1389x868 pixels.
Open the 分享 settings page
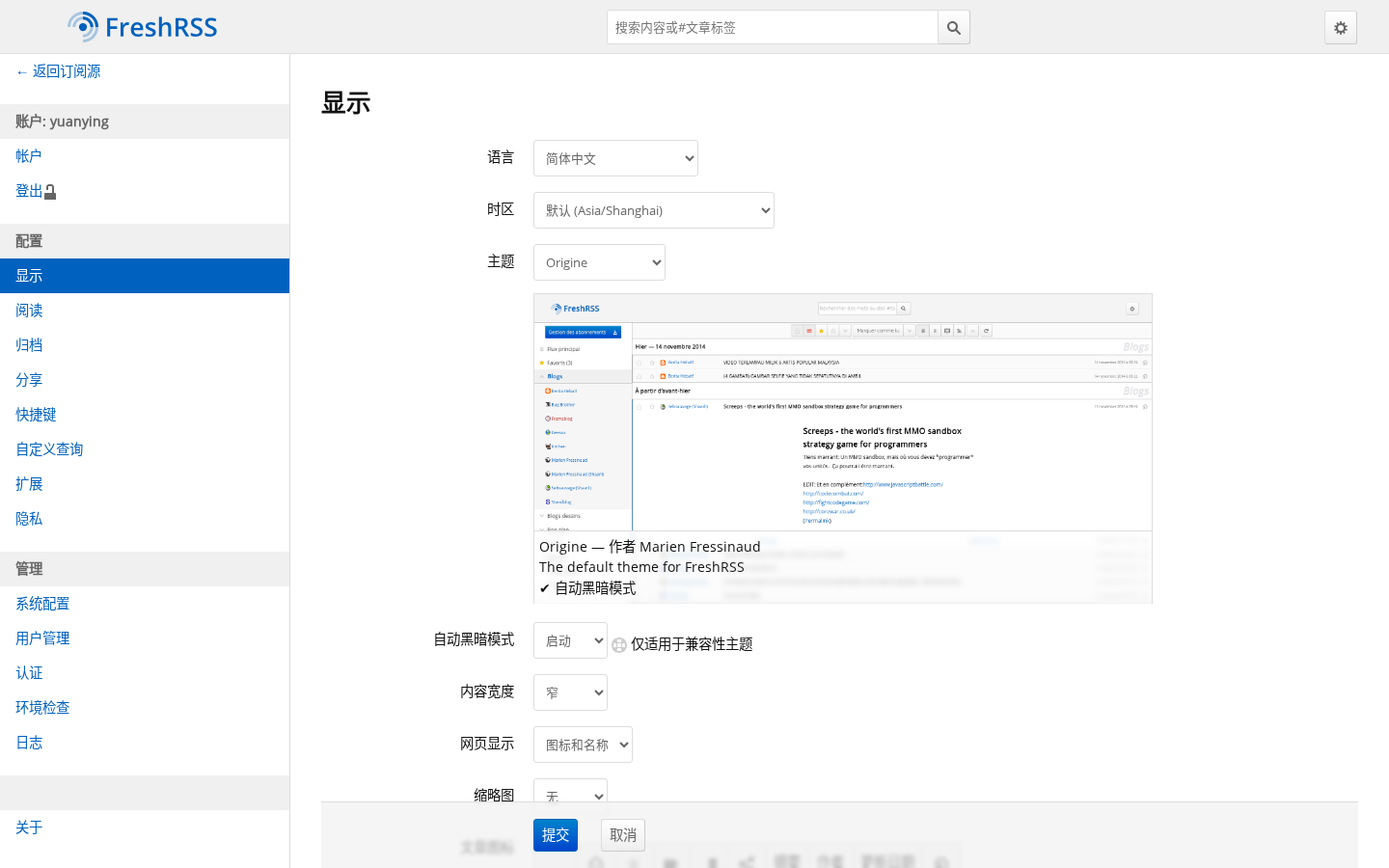click(x=145, y=380)
